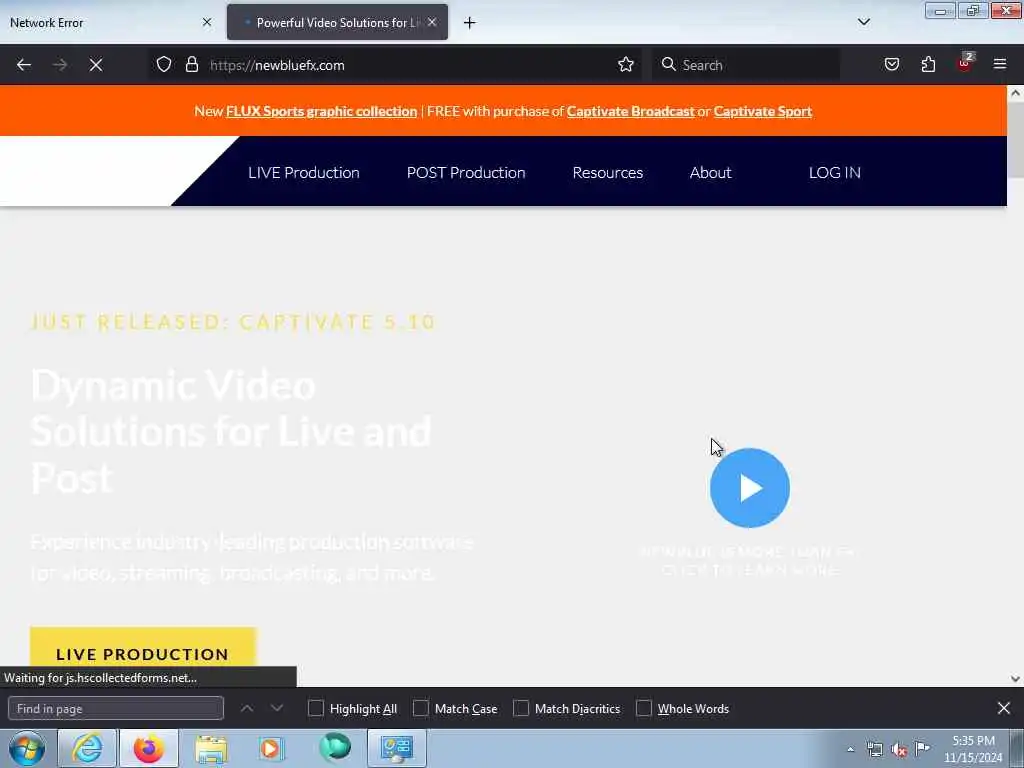Enable the Match Case checkbox
Screen dimensions: 1024x768
coord(421,708)
